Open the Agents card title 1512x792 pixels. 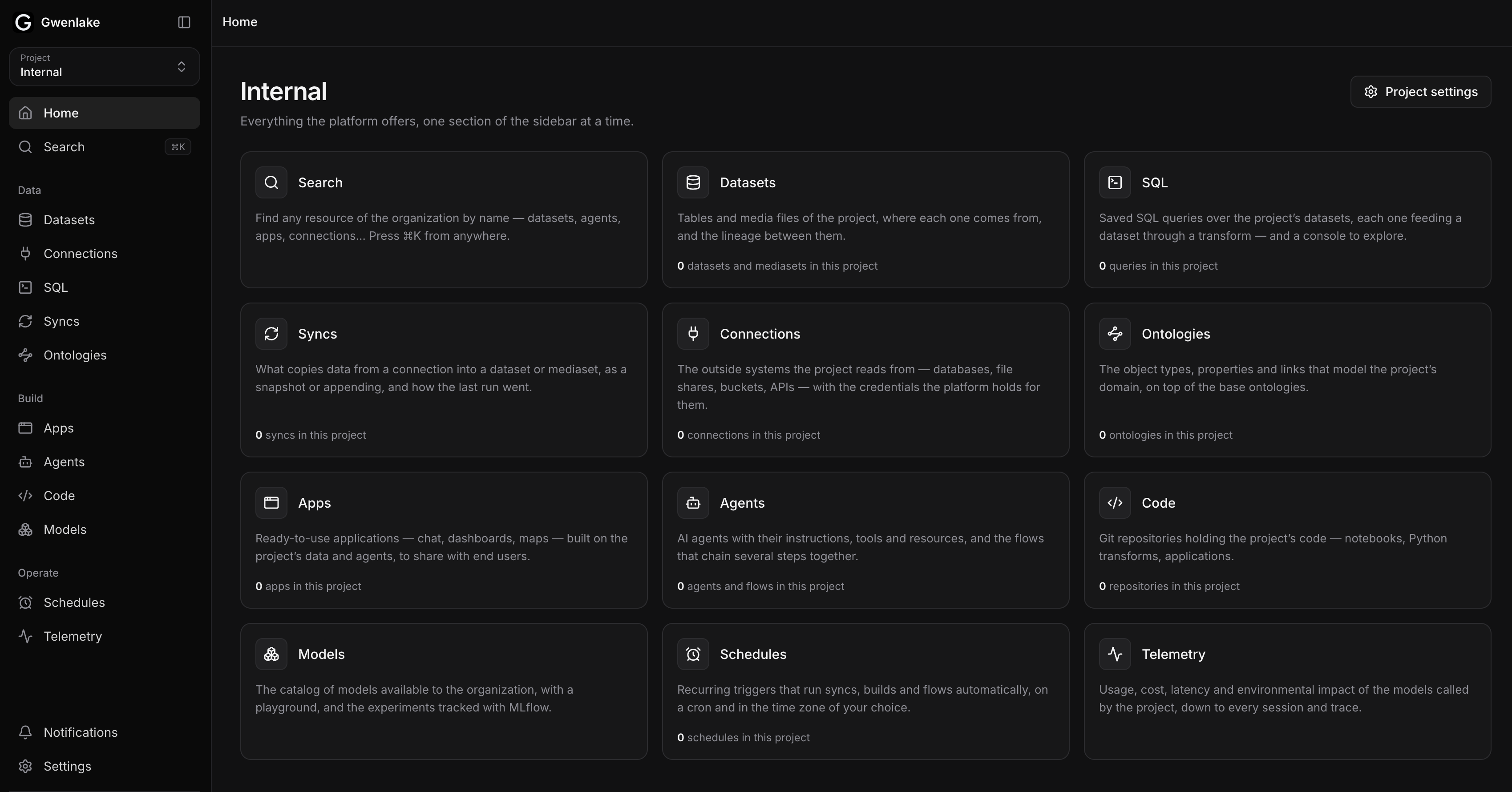coord(743,503)
